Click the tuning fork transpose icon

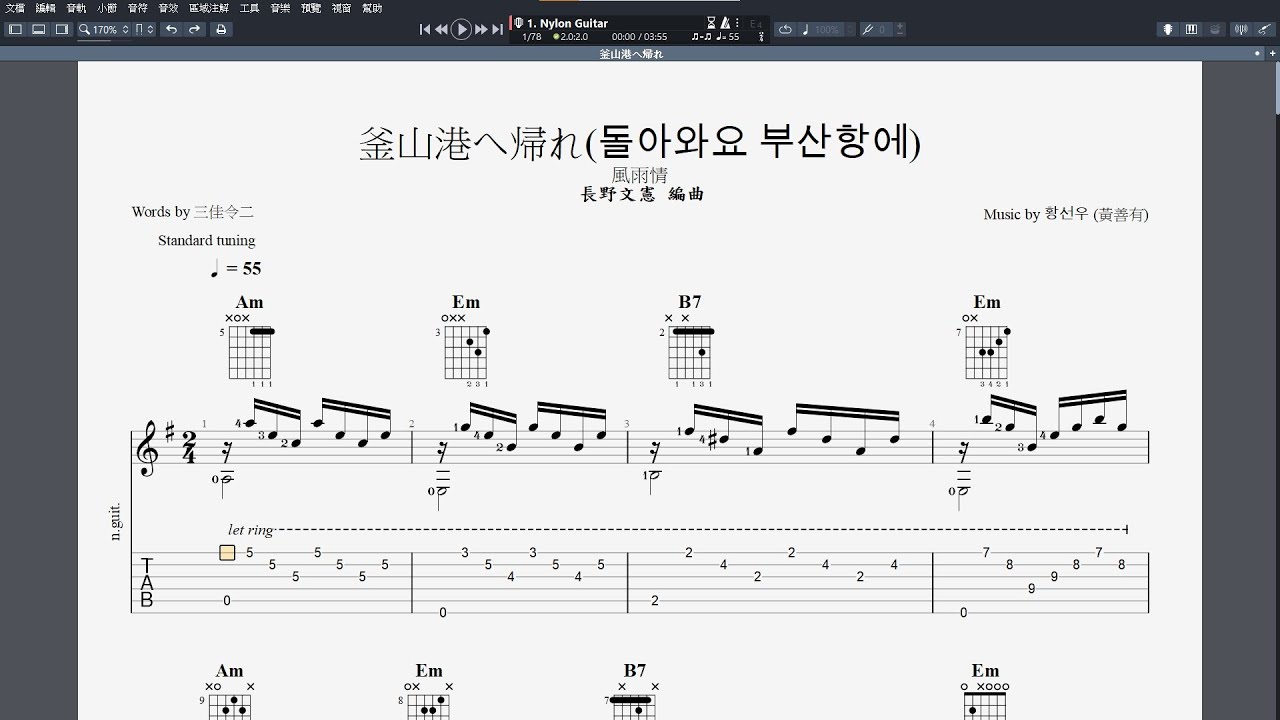[867, 30]
